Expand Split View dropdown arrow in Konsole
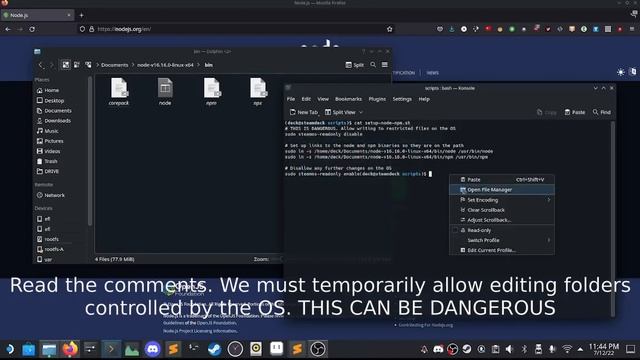 [361, 112]
